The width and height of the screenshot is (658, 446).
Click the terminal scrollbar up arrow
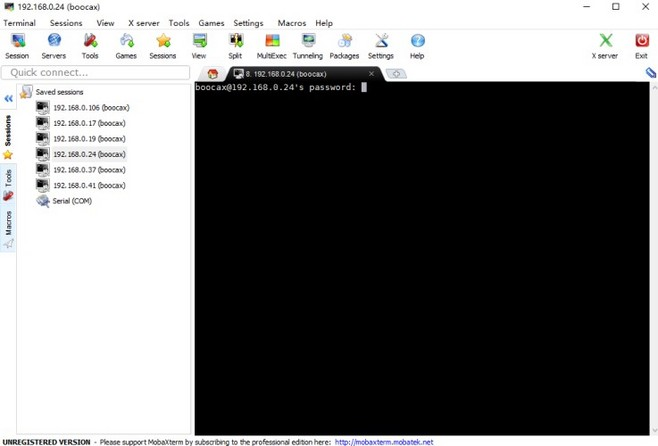coord(654,87)
